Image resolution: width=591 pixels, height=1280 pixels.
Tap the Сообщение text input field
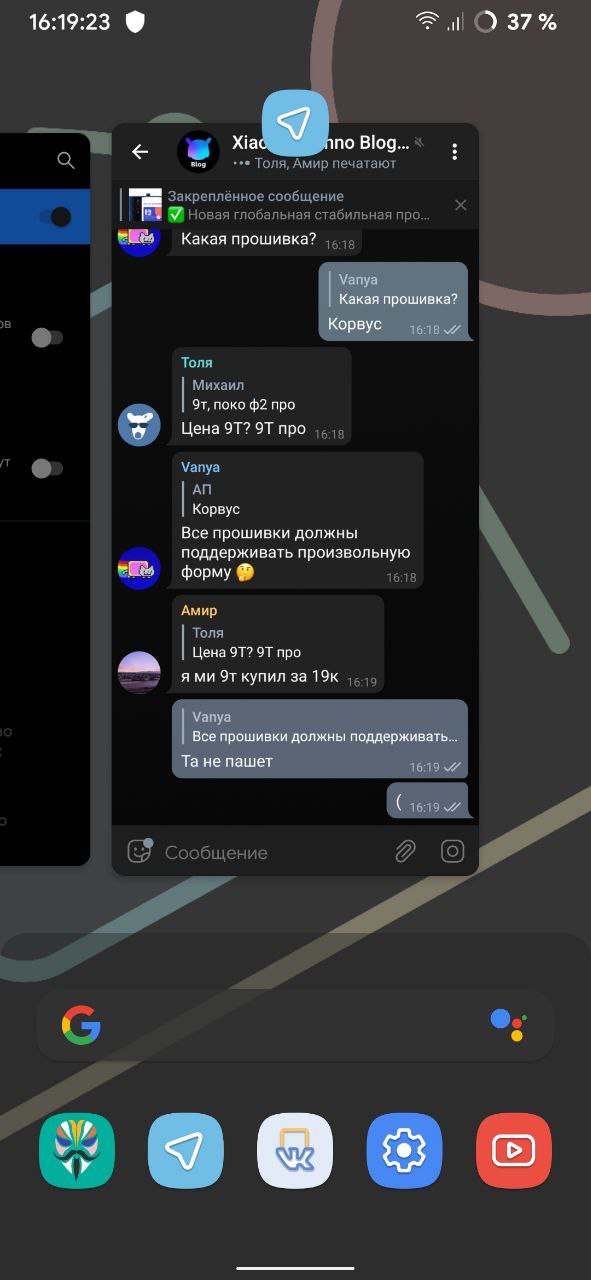tap(270, 852)
